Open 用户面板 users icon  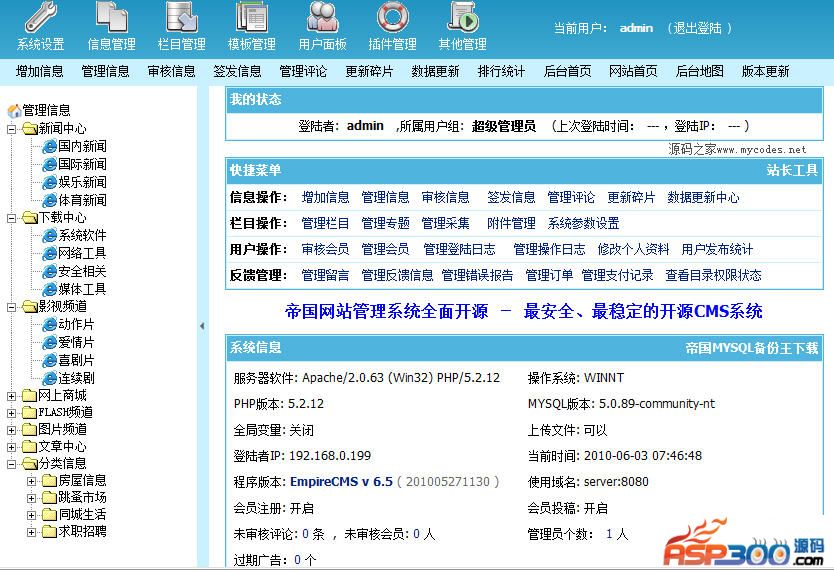point(322,18)
